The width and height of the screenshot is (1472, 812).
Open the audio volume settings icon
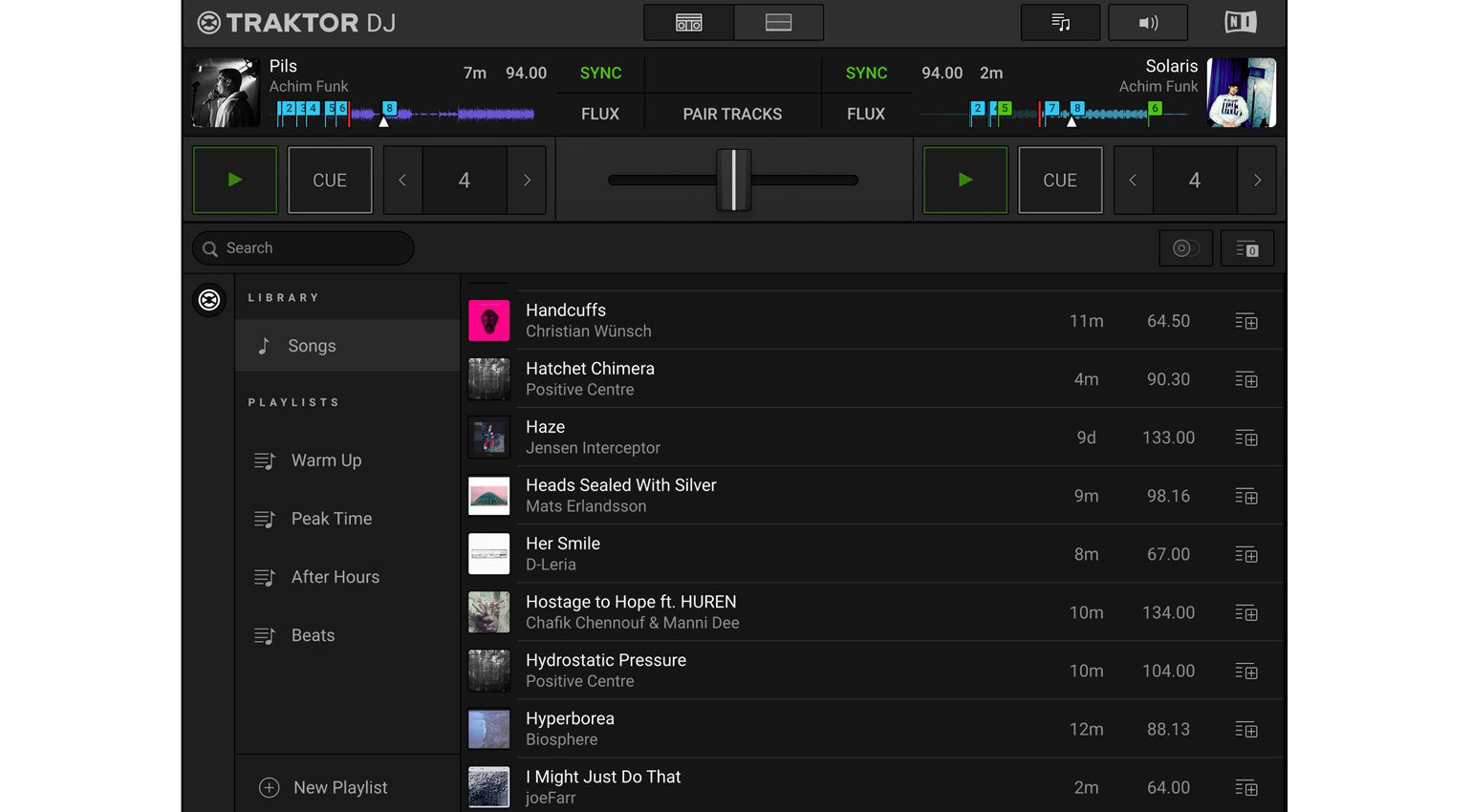(1148, 22)
